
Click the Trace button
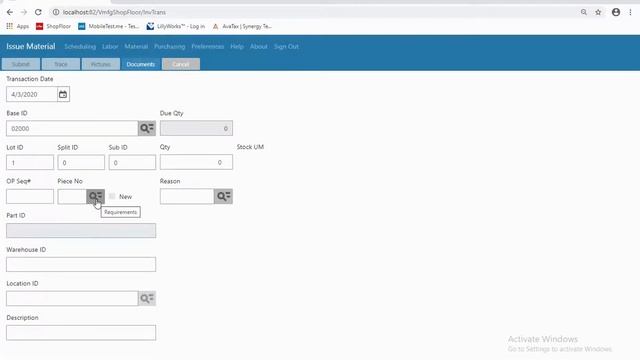click(x=61, y=64)
